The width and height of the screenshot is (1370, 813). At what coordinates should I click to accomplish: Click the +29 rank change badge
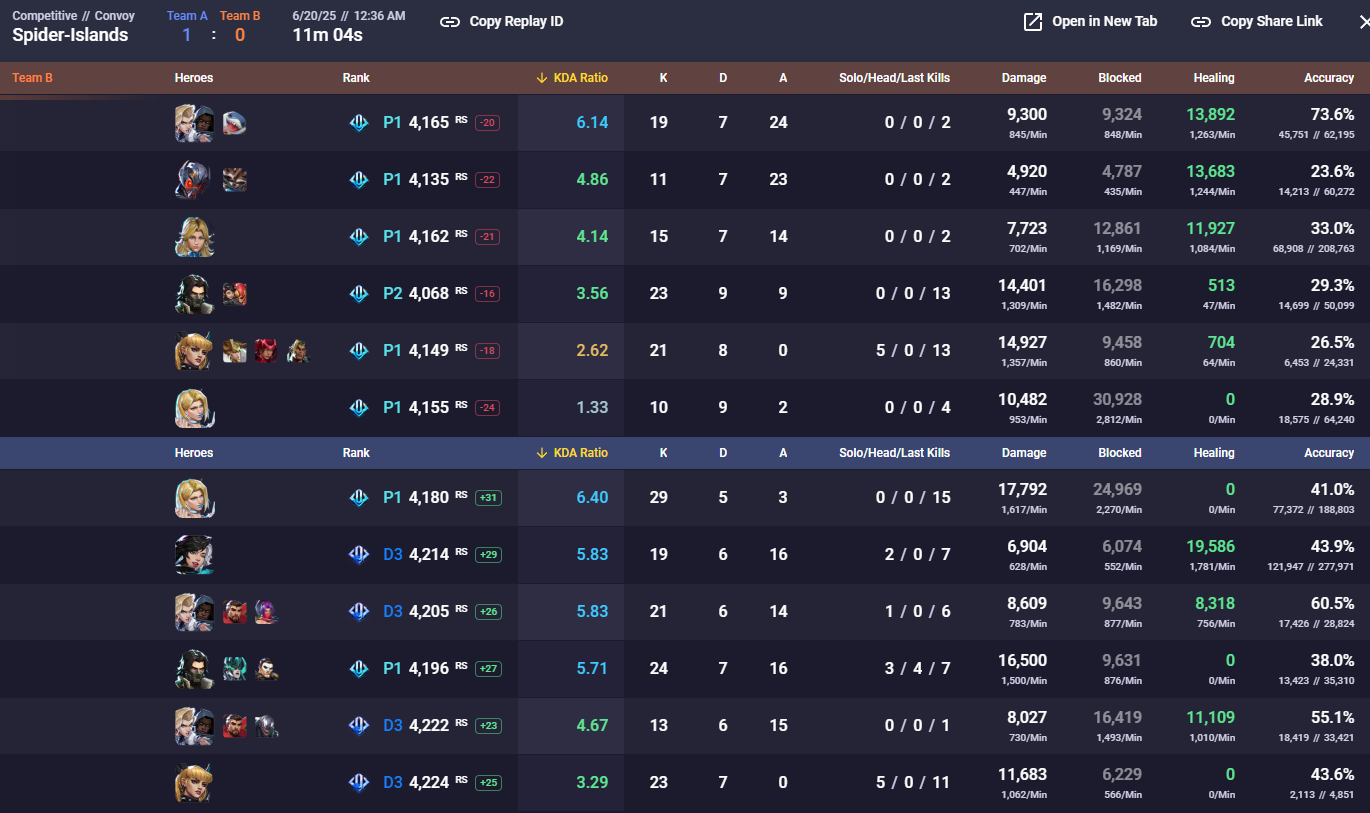tap(488, 555)
